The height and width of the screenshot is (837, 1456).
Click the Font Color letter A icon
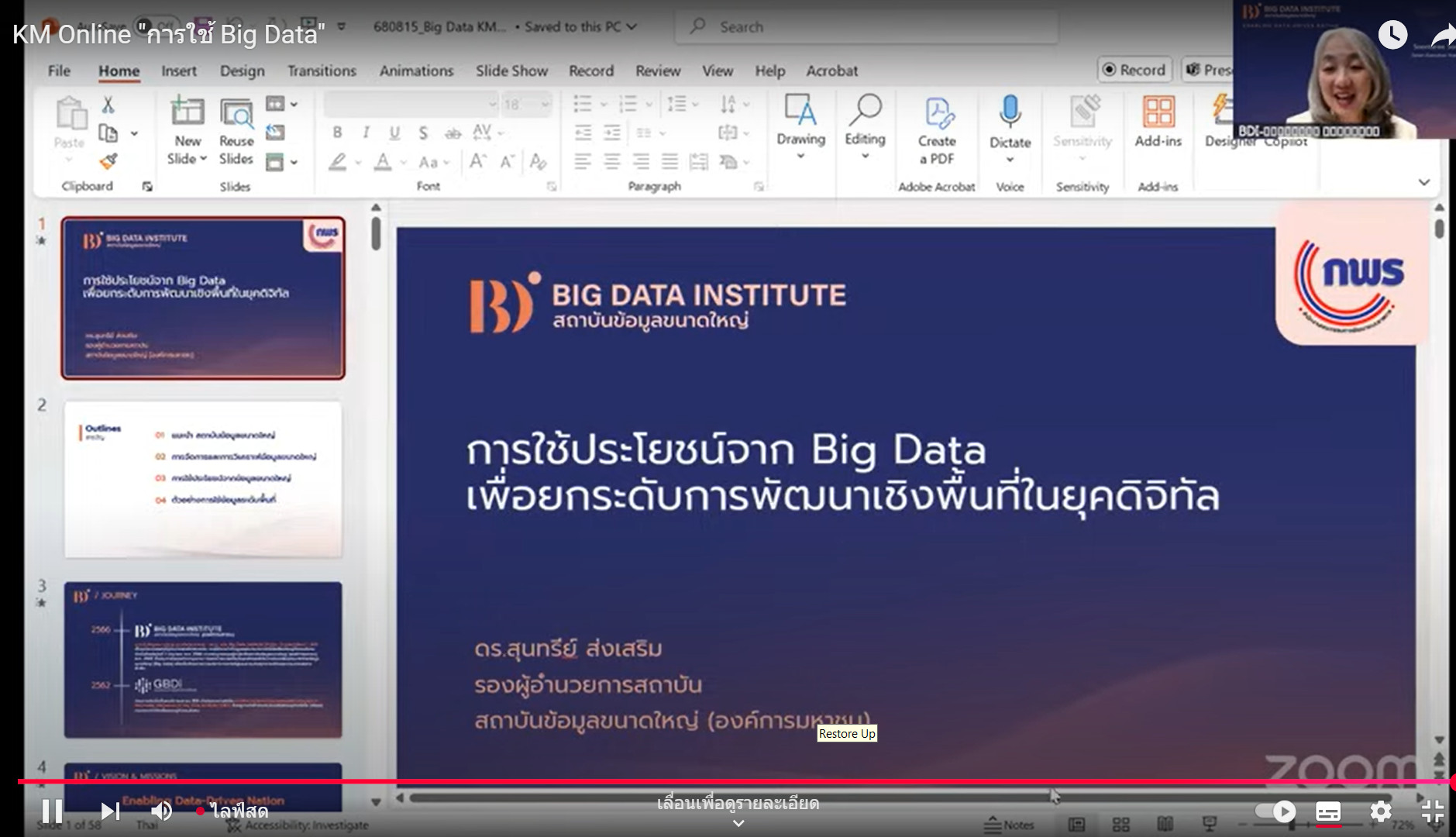pyautogui.click(x=383, y=162)
